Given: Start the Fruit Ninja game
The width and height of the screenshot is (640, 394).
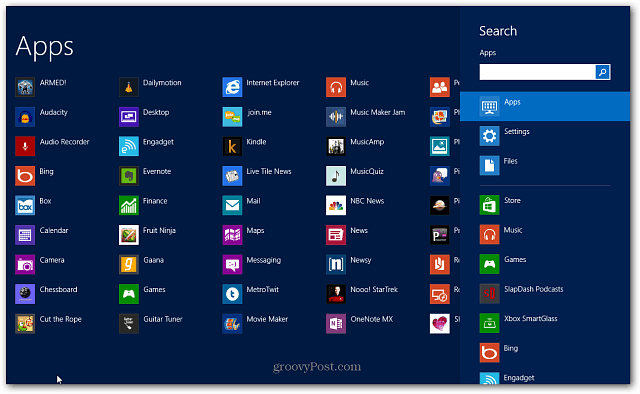Looking at the screenshot, I should (x=129, y=235).
